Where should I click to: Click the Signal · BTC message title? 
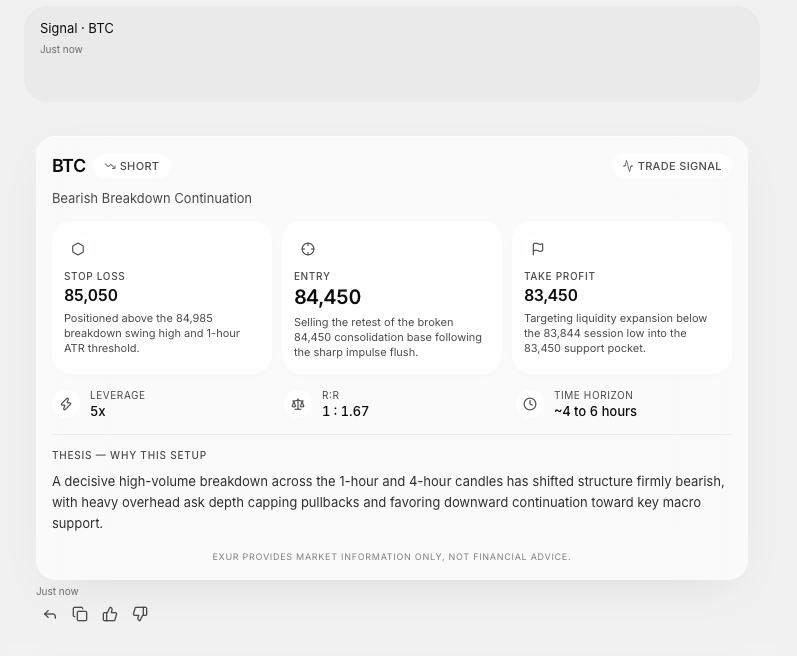tap(77, 28)
